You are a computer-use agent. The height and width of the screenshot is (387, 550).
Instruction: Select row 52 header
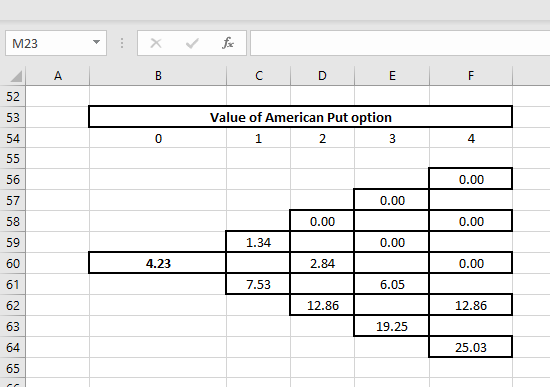(13, 96)
